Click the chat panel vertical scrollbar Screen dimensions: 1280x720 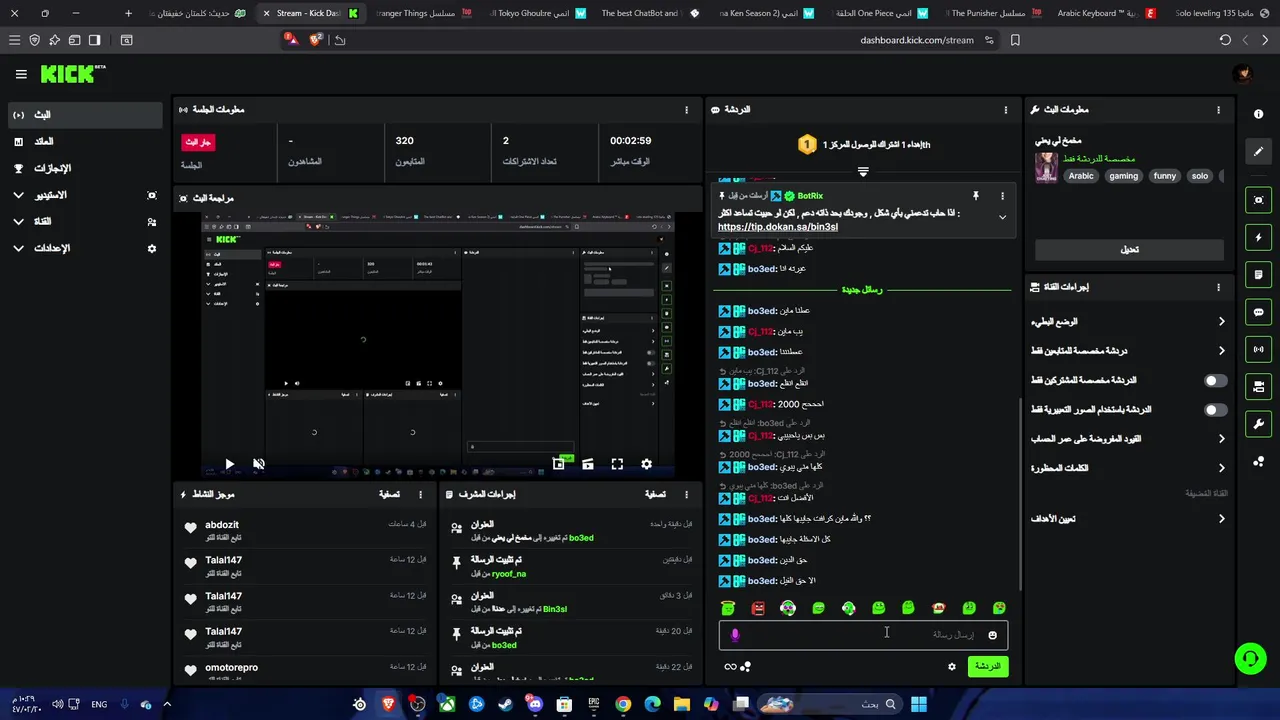click(1019, 494)
